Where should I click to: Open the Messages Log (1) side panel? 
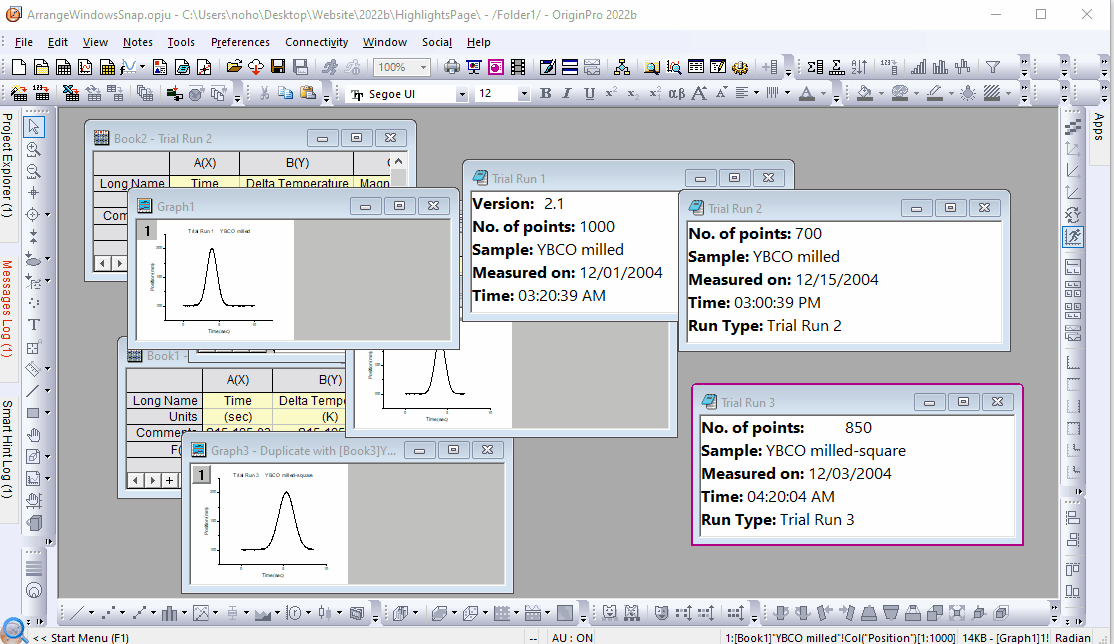click(x=7, y=308)
